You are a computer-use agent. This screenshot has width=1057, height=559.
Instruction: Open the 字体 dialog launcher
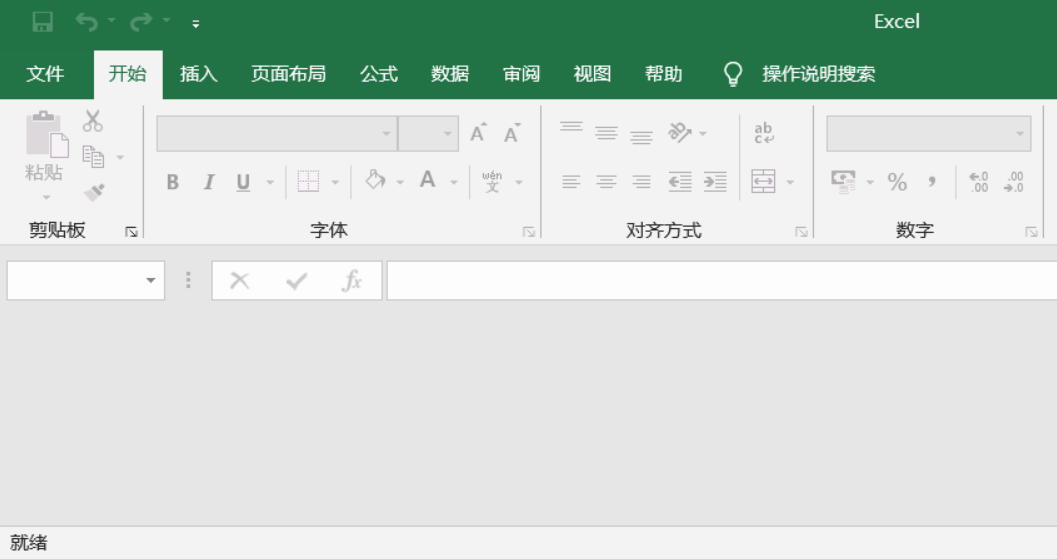(529, 232)
